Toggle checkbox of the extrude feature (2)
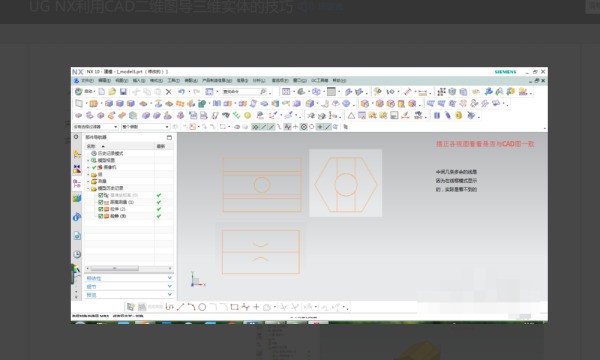 click(x=101, y=209)
